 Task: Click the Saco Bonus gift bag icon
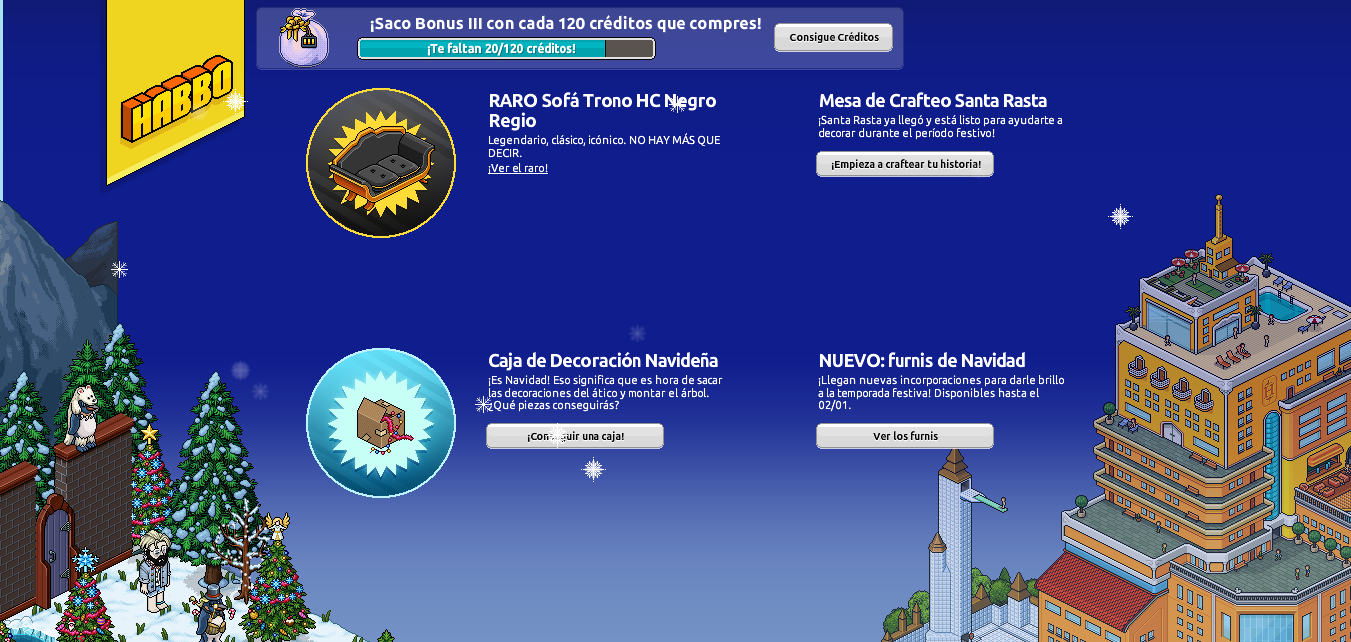302,40
